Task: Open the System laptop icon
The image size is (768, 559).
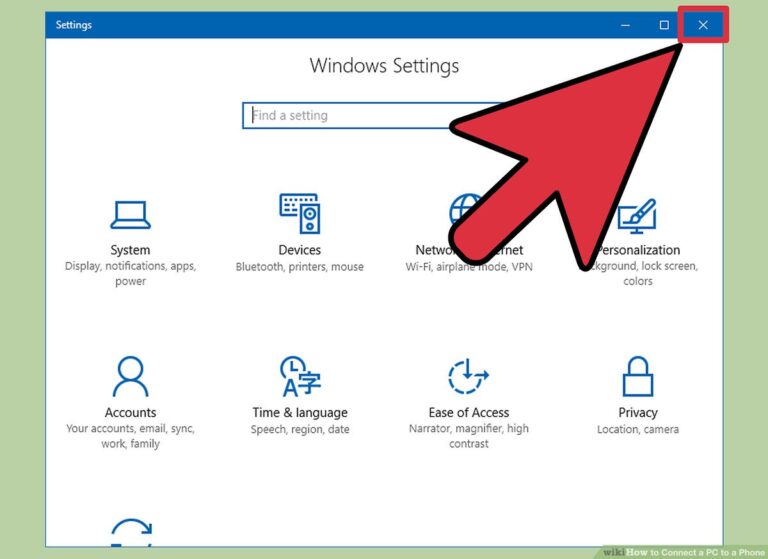Action: point(130,215)
